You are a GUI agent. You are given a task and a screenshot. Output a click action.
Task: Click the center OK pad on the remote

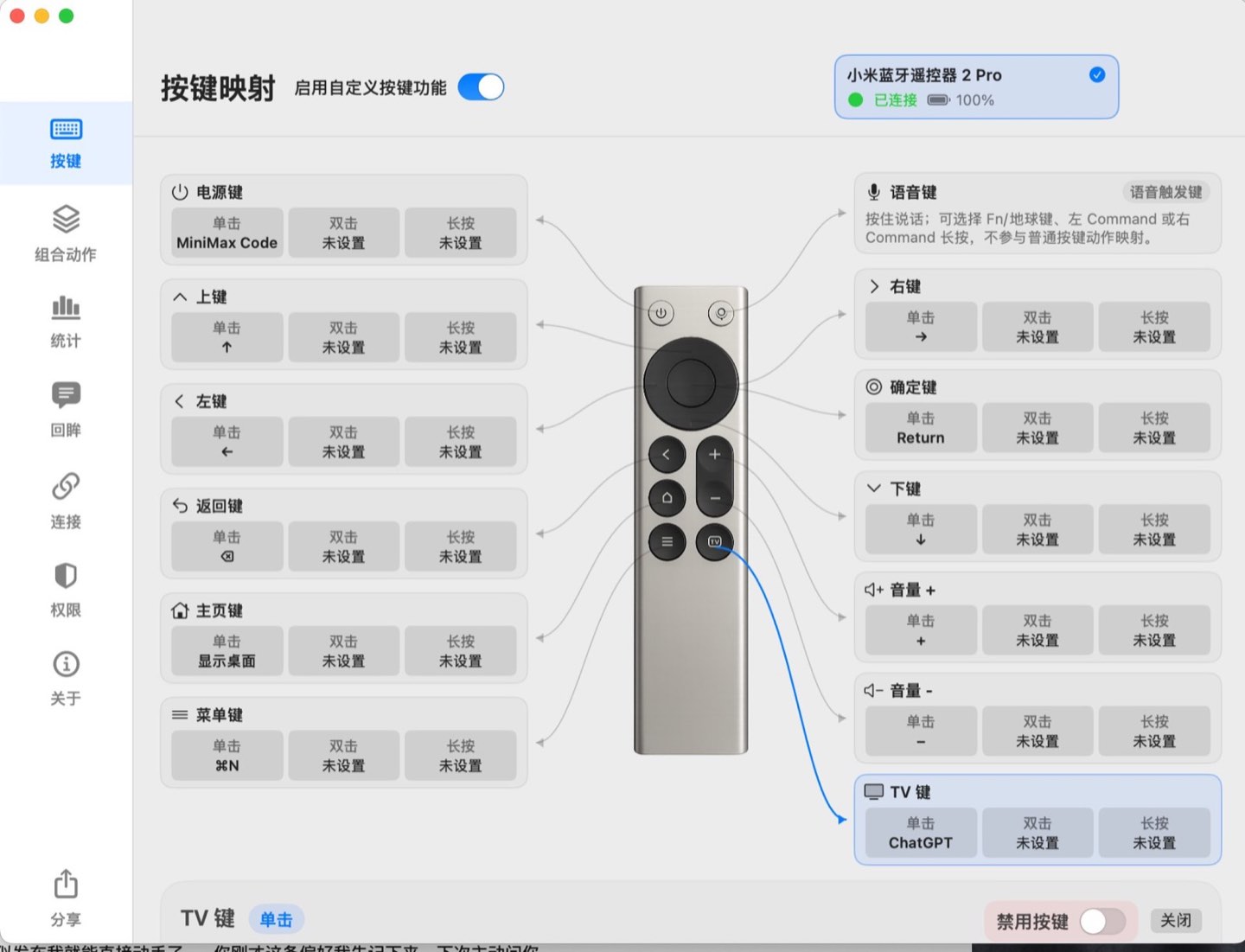coord(691,382)
